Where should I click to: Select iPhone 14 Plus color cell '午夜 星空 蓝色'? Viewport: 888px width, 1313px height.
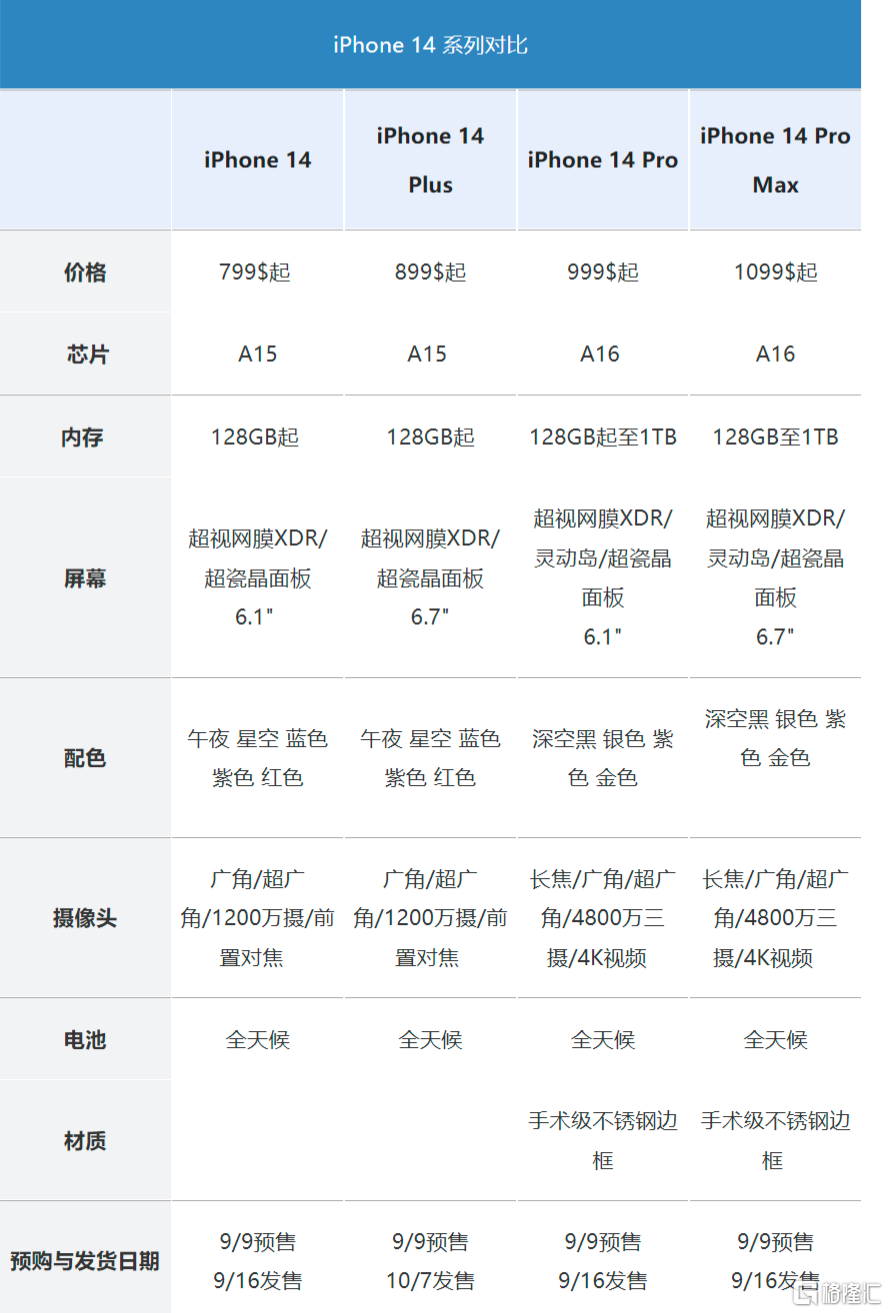tap(430, 758)
